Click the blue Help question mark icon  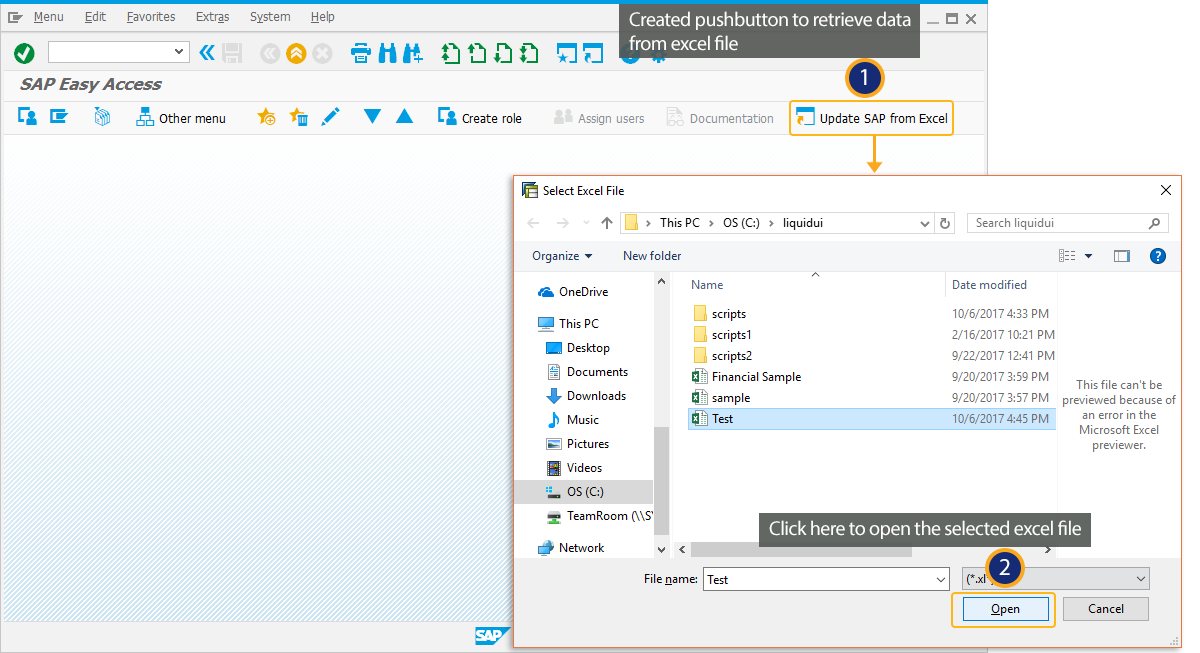1158,256
